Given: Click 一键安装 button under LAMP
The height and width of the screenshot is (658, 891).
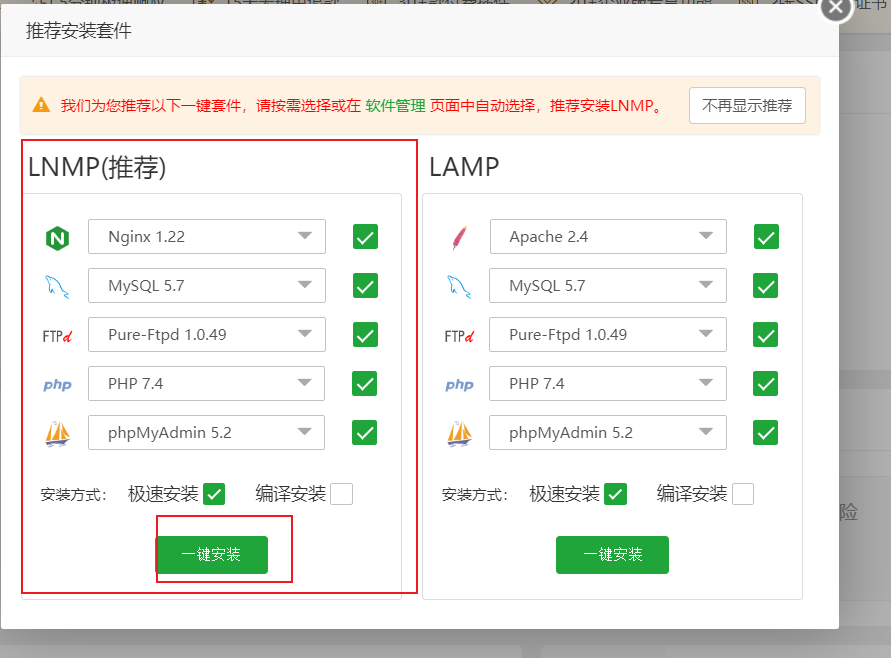Looking at the screenshot, I should [613, 555].
